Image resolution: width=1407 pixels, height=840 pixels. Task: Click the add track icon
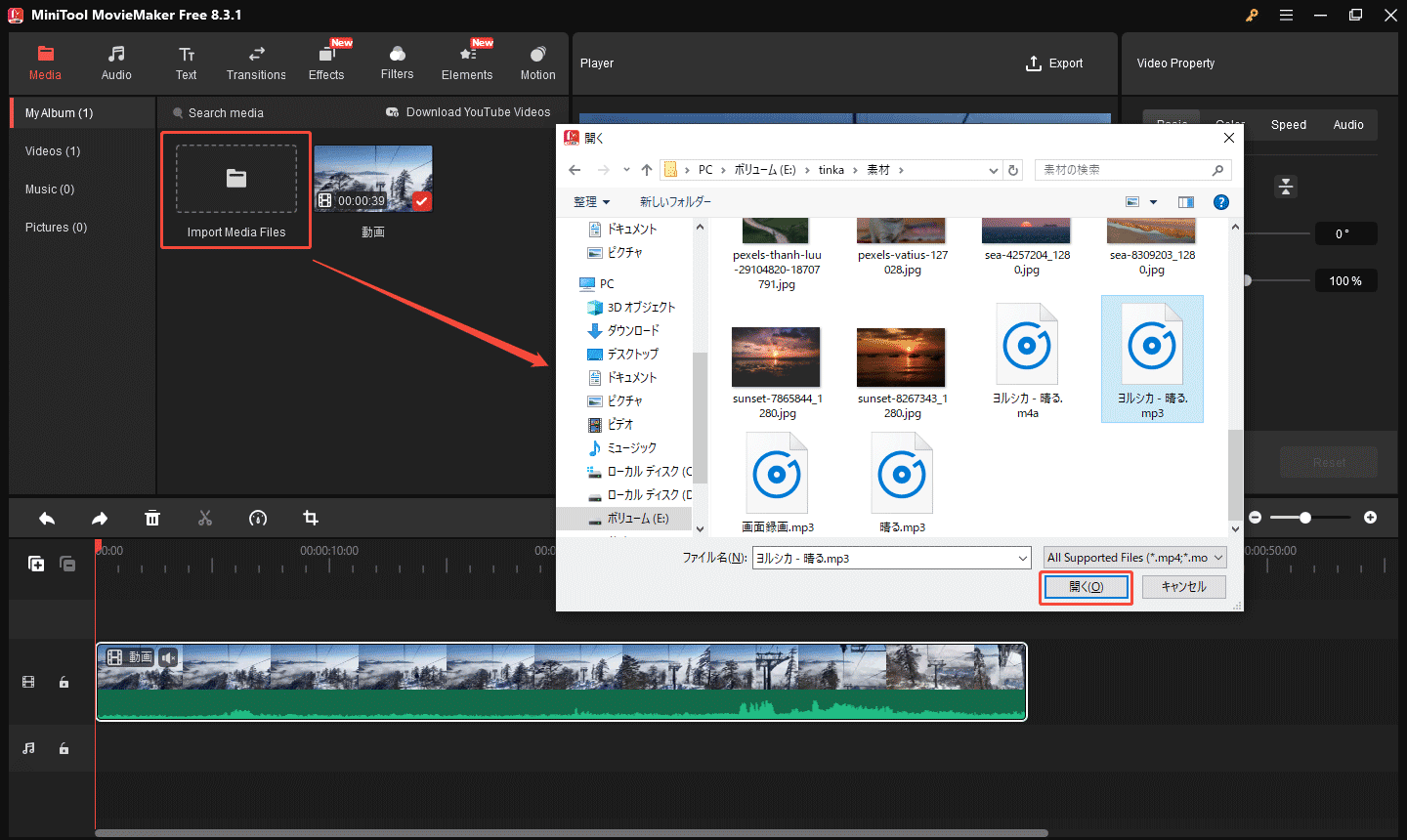click(x=36, y=564)
